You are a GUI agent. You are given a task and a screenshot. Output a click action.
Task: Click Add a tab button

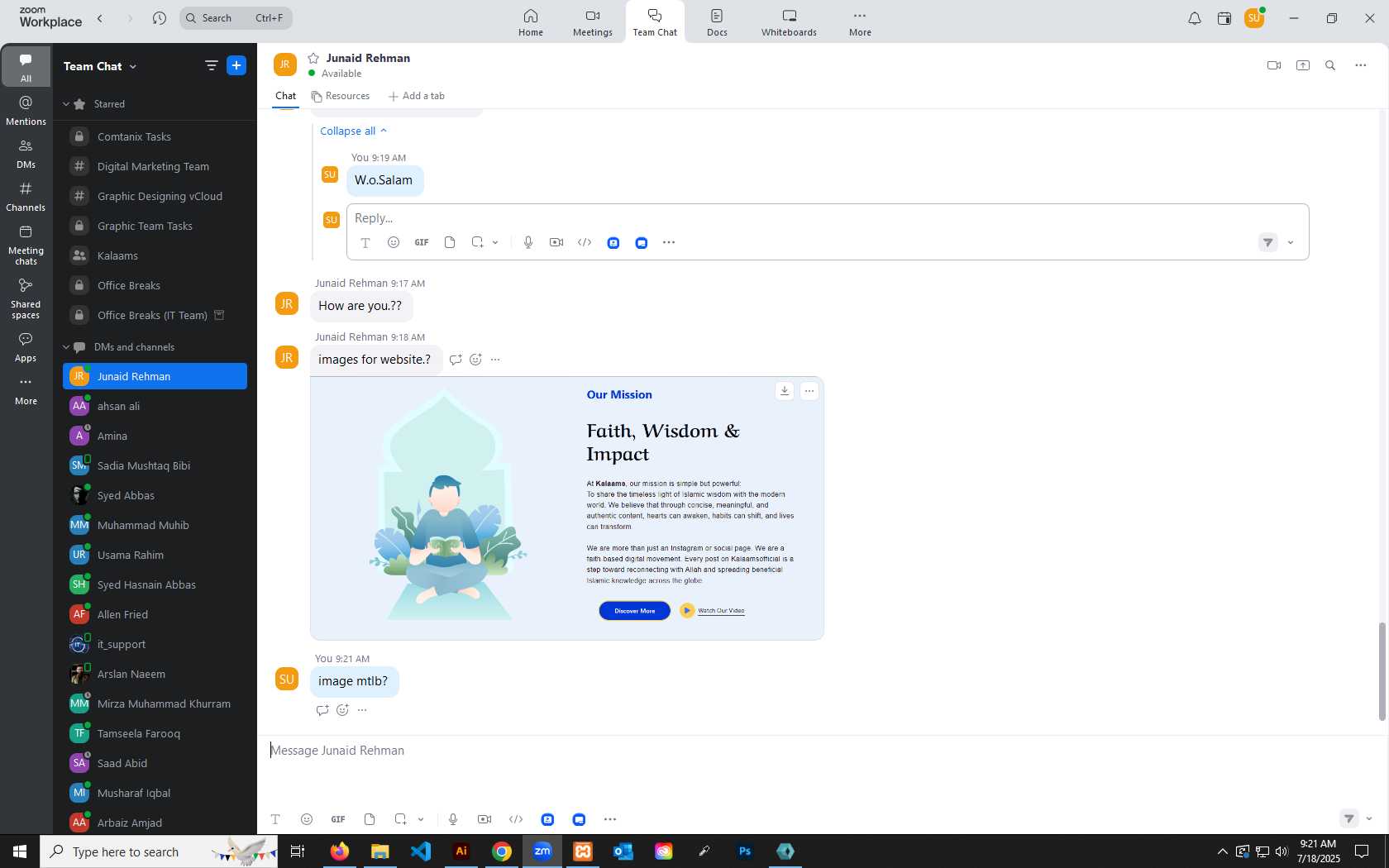[417, 96]
